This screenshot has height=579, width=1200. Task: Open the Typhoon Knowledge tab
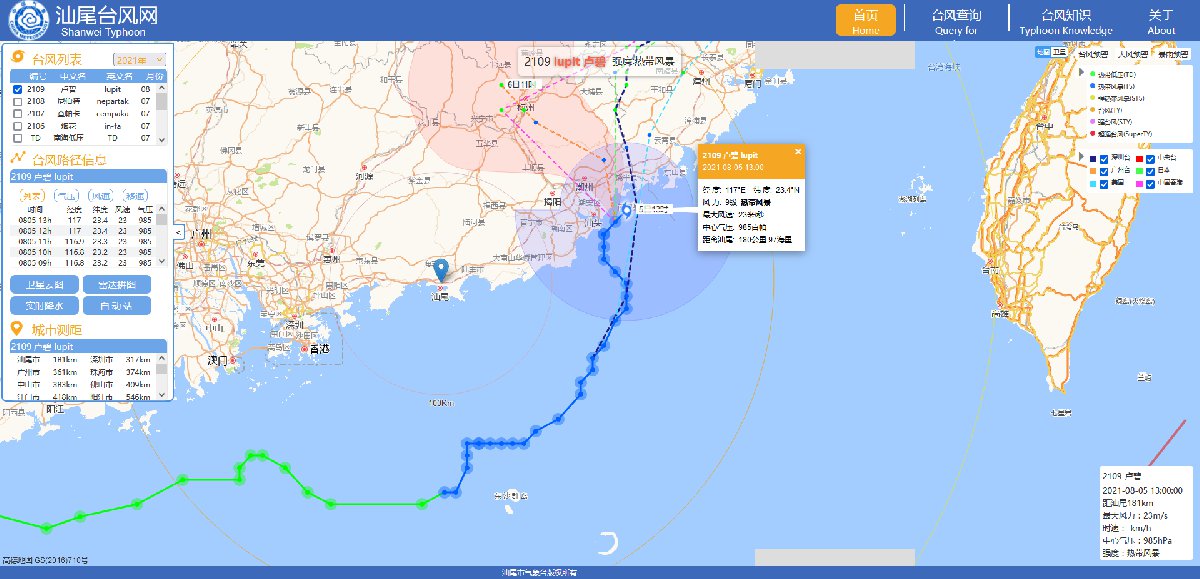pos(1065,20)
